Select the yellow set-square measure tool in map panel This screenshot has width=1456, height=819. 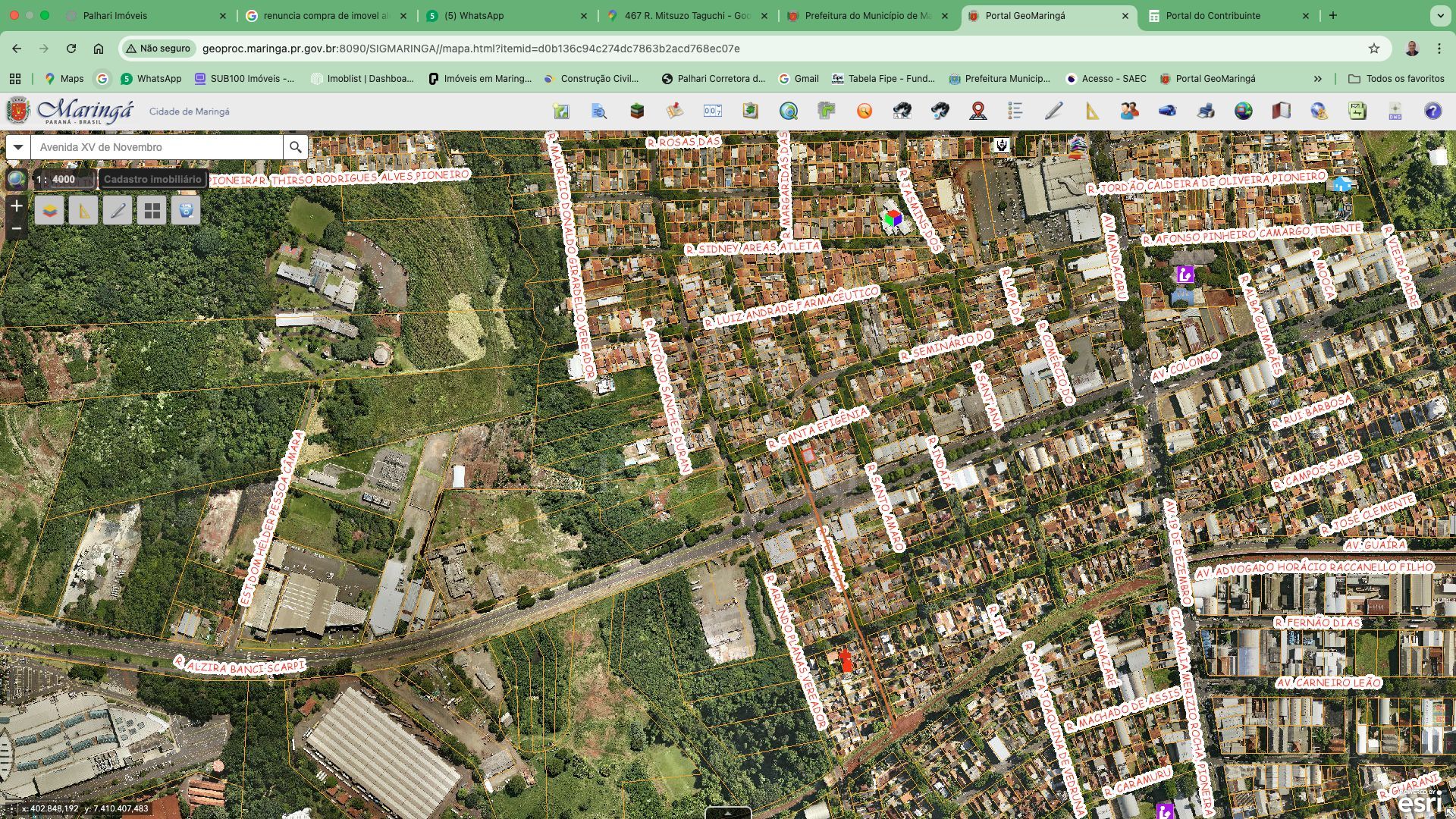83,210
